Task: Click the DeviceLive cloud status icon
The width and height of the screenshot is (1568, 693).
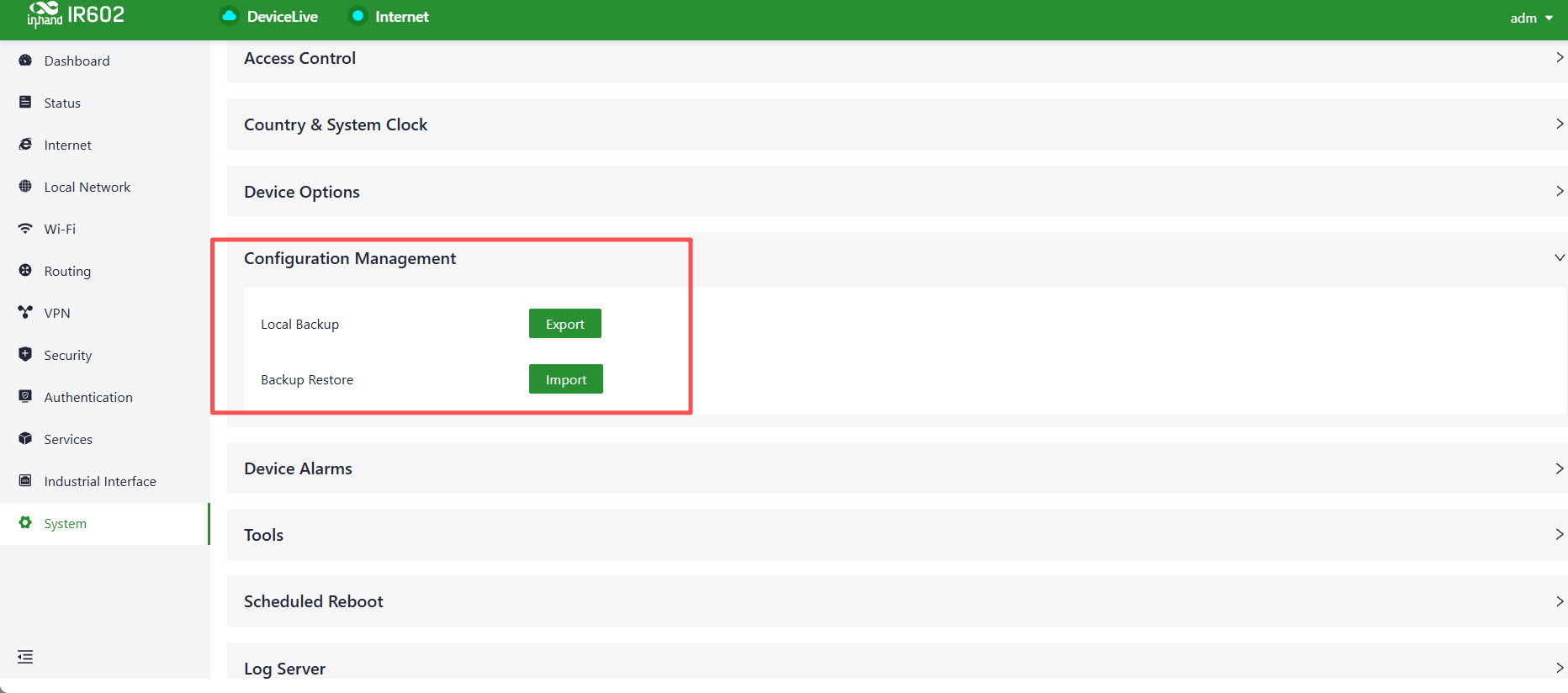Action: (229, 16)
